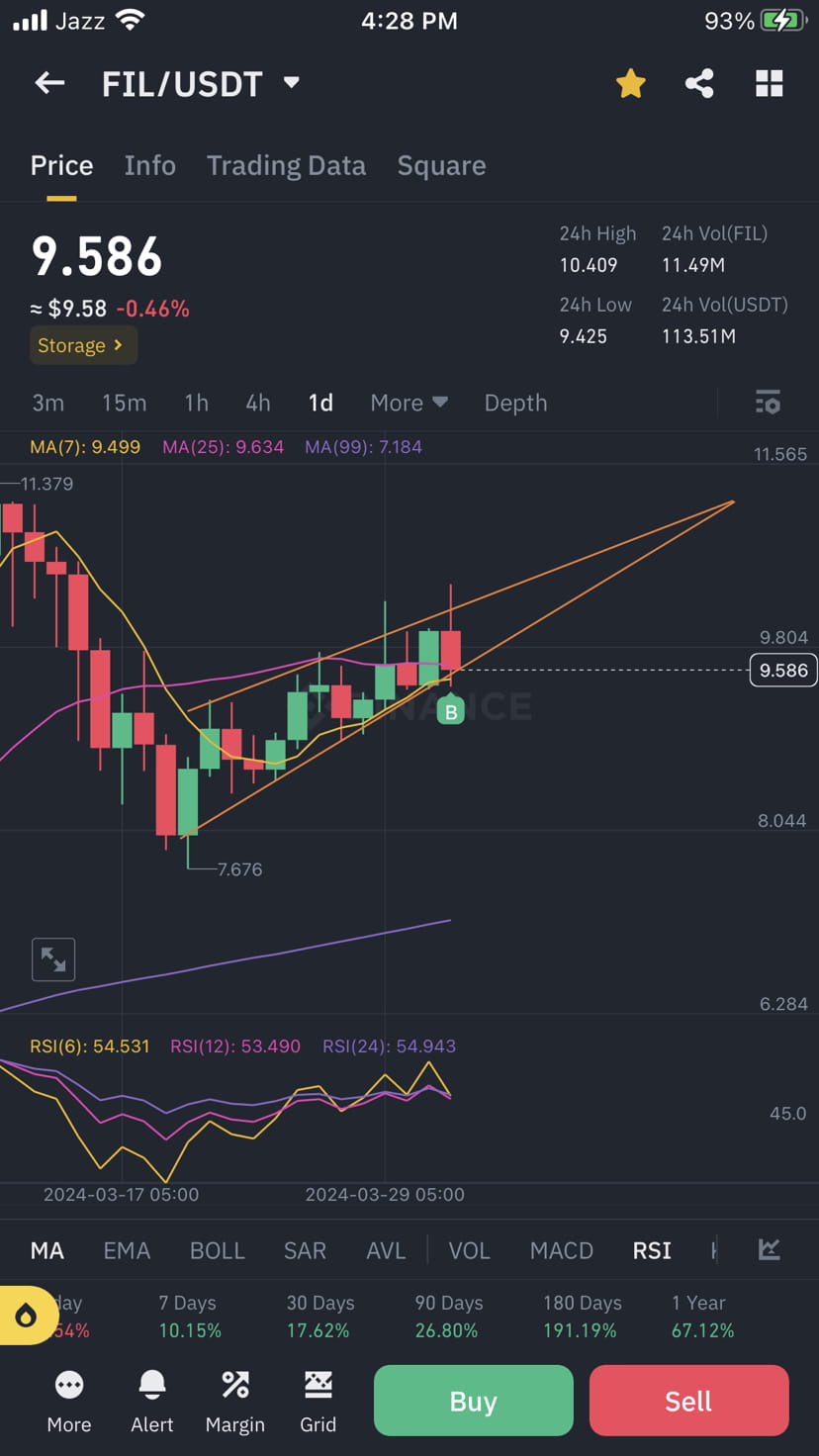Expand the More timeframes dropdown
This screenshot has width=819, height=1456.
tap(409, 403)
